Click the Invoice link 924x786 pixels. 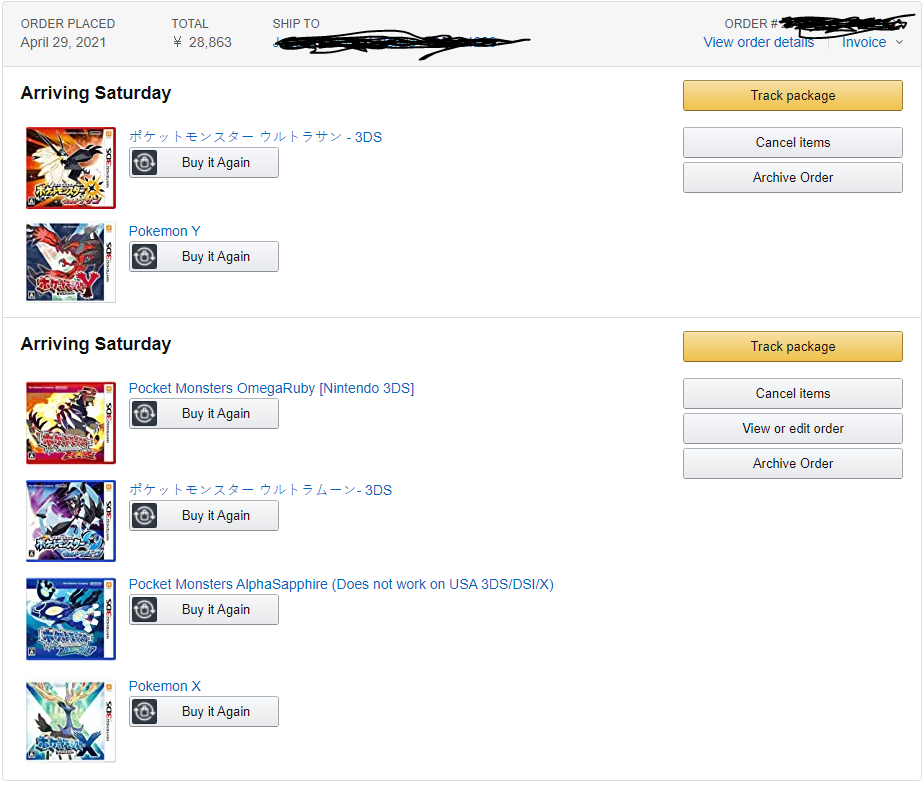tap(863, 42)
